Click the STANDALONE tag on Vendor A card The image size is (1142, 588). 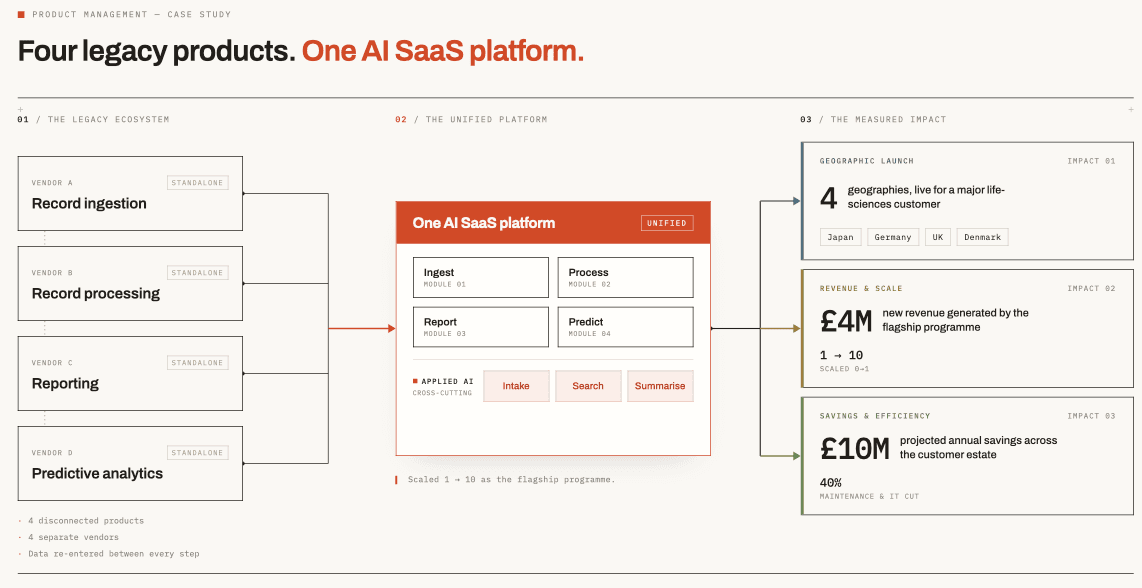[x=197, y=183]
